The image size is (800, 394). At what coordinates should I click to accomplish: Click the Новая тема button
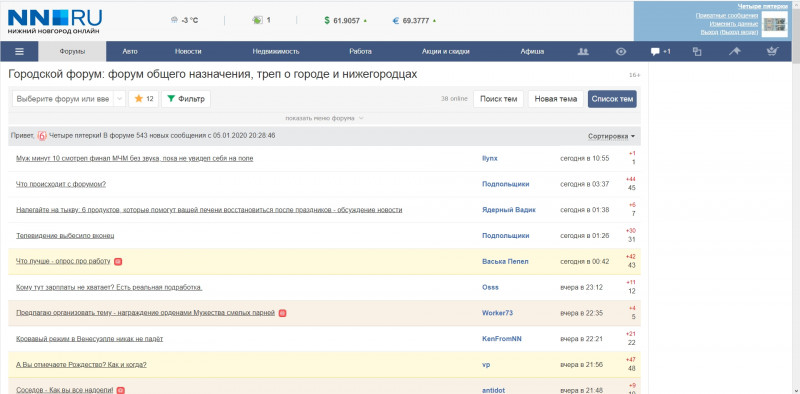[556, 99]
